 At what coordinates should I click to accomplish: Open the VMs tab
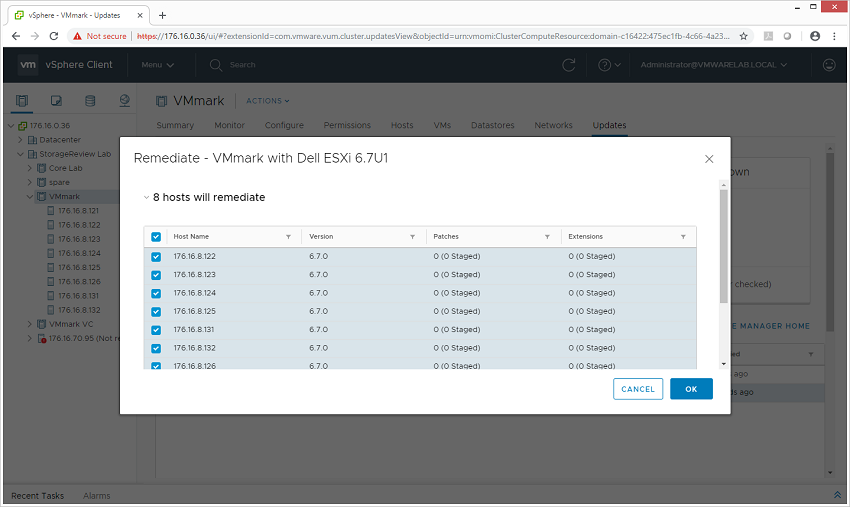(x=442, y=125)
